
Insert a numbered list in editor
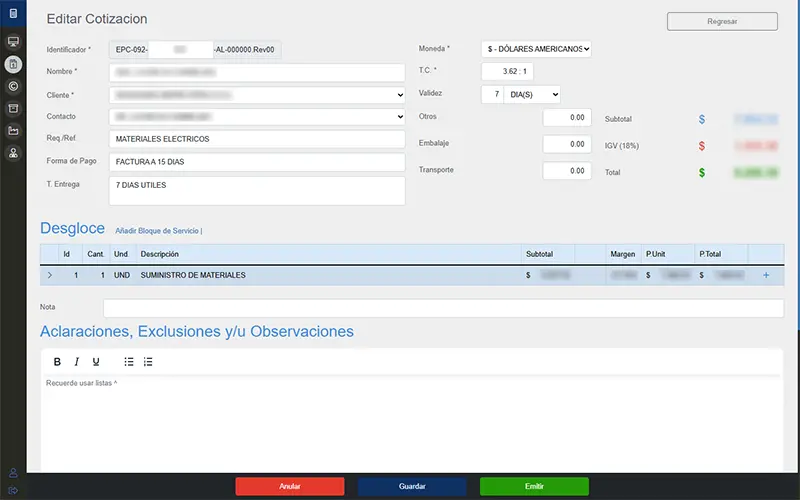[x=148, y=362]
